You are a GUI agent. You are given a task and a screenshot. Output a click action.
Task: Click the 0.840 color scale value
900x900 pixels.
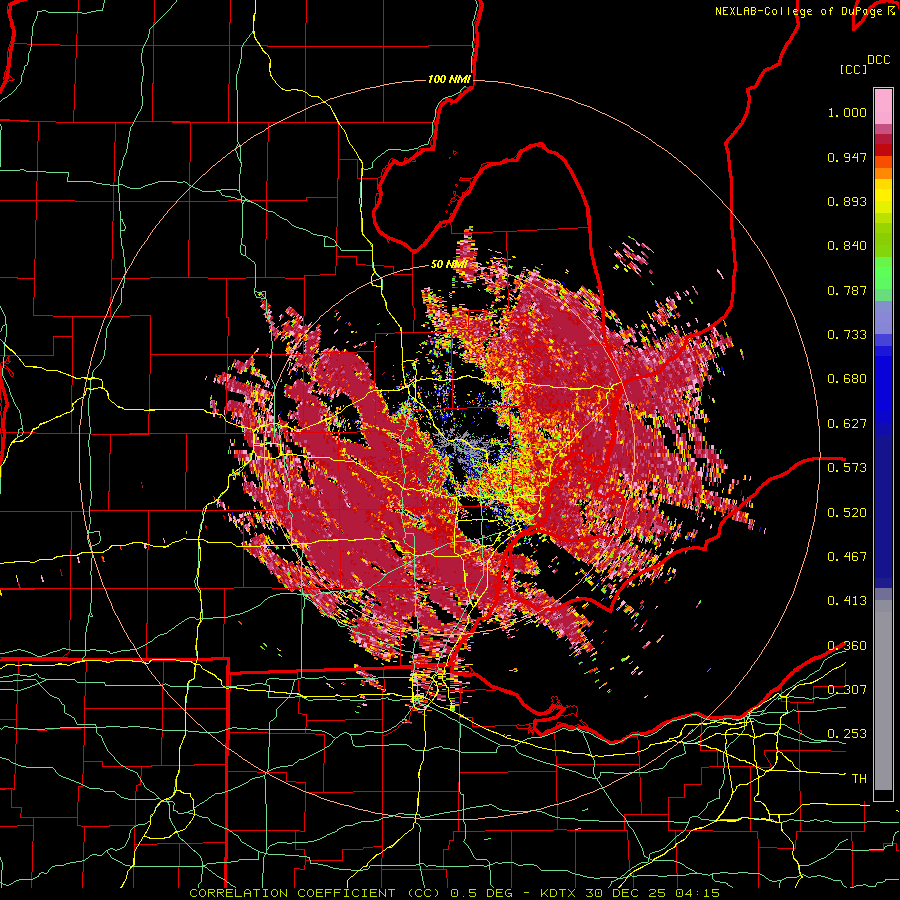(x=847, y=246)
